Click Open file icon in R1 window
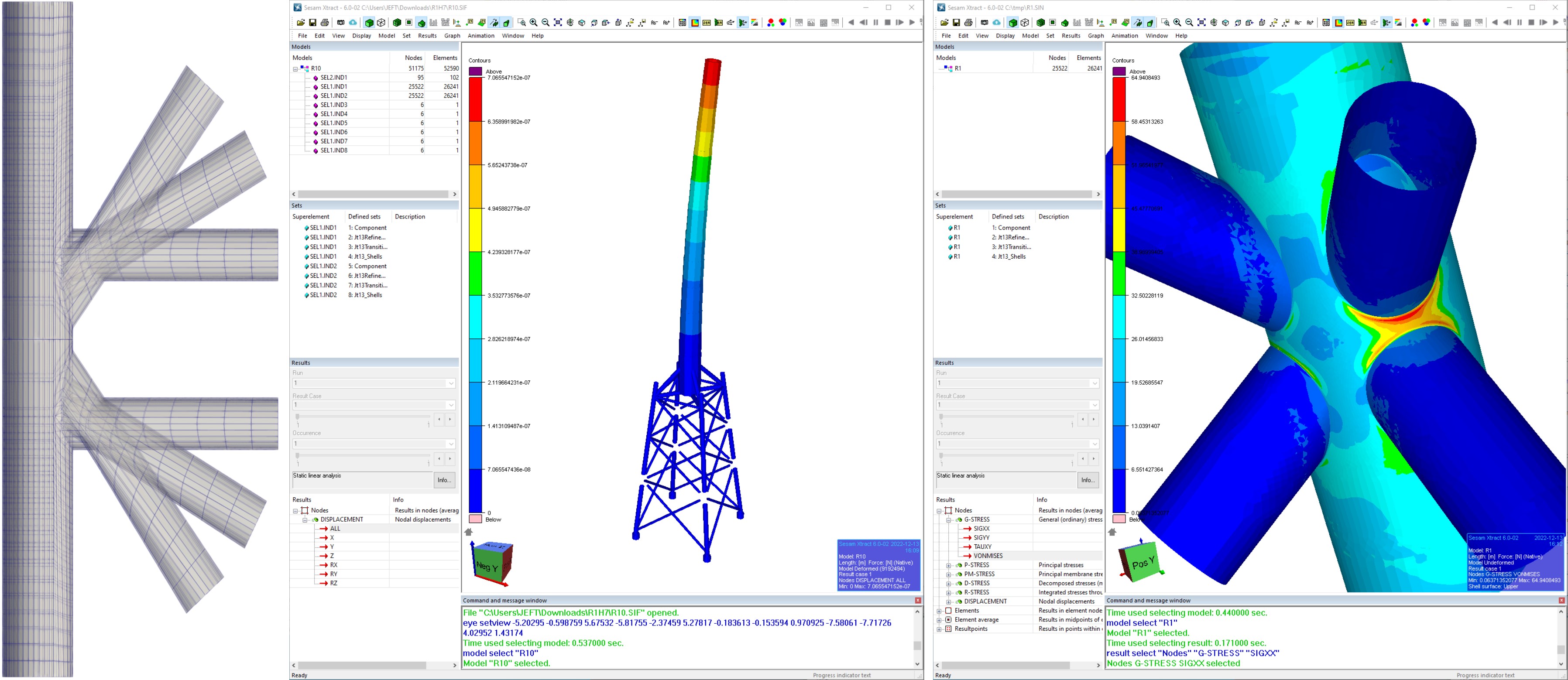 click(x=945, y=23)
